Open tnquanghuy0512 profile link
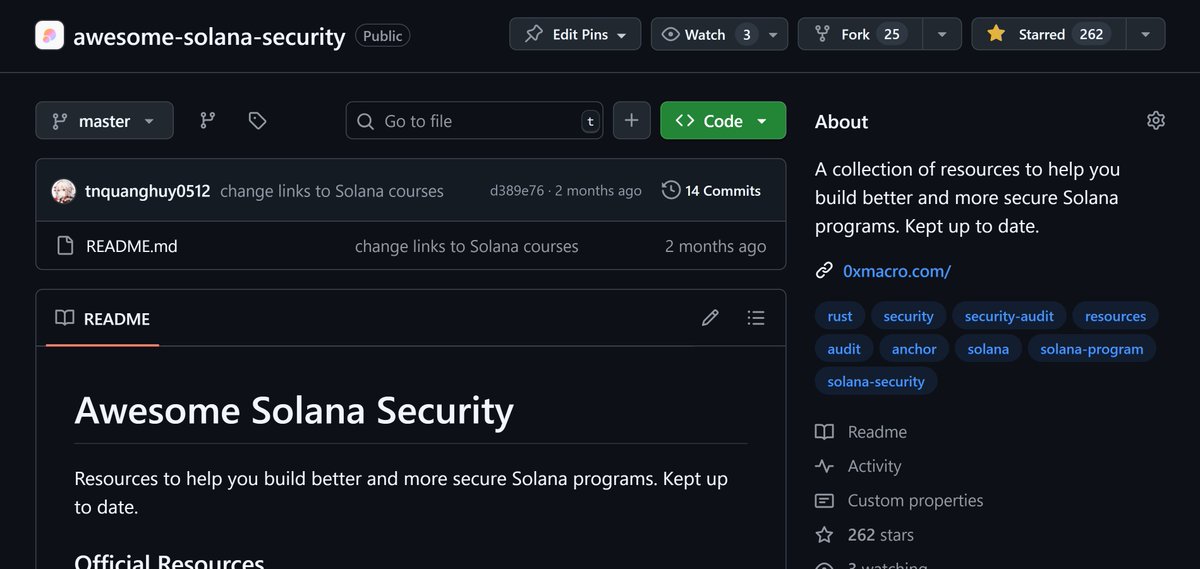The image size is (1200, 569). coord(147,191)
